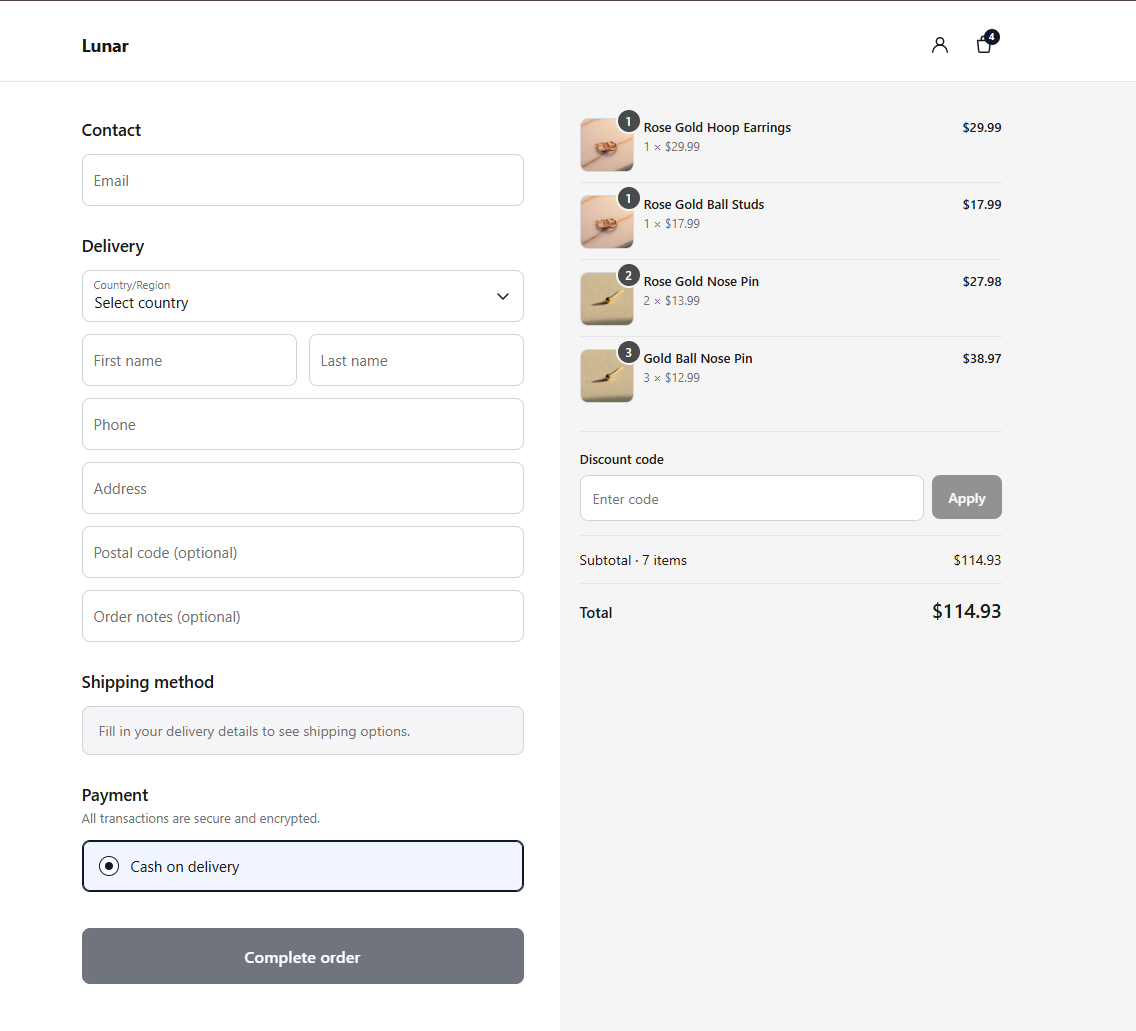Click the Complete order button
The image size is (1136, 1031).
(303, 956)
